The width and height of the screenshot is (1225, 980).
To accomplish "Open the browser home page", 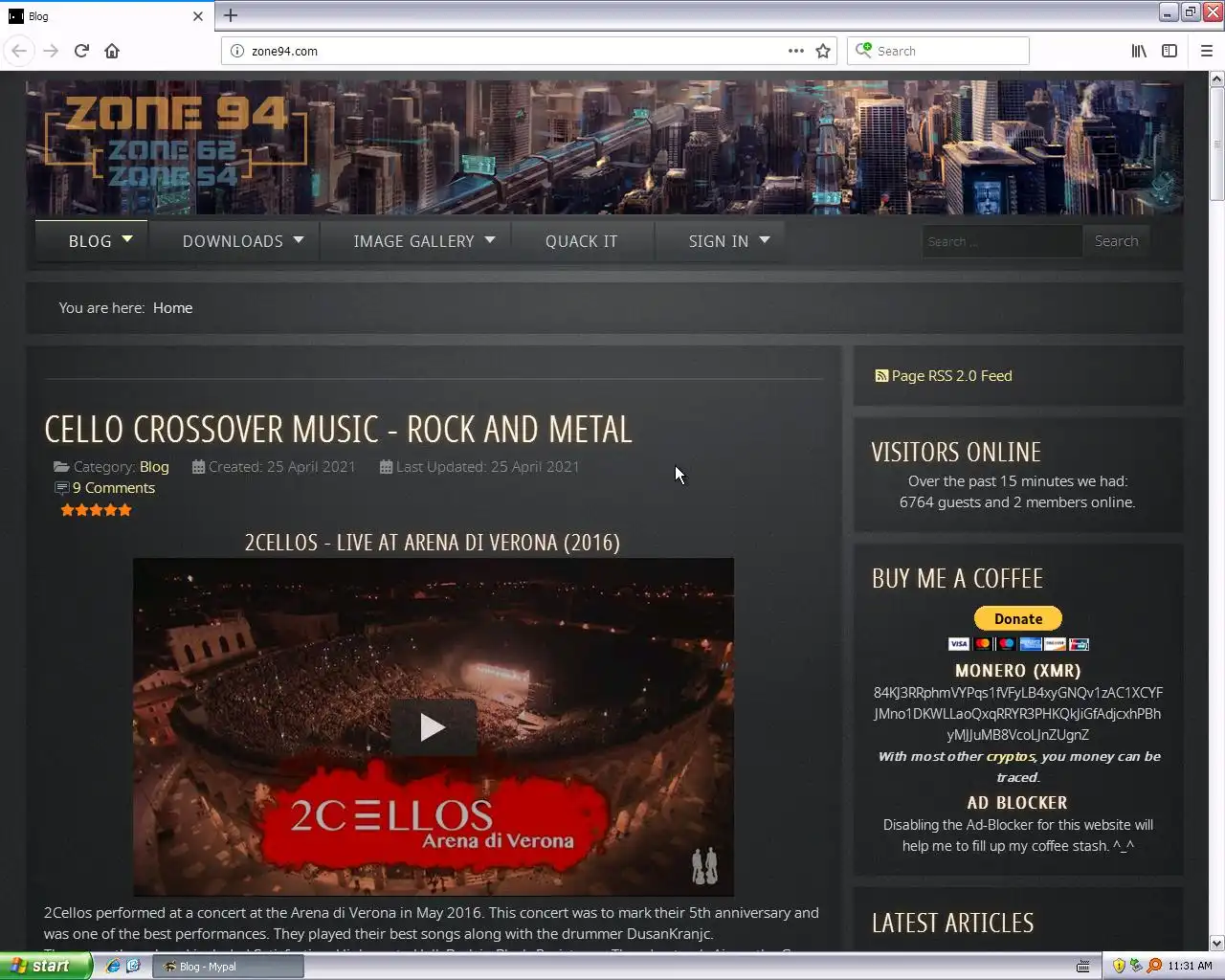I will coord(112,51).
